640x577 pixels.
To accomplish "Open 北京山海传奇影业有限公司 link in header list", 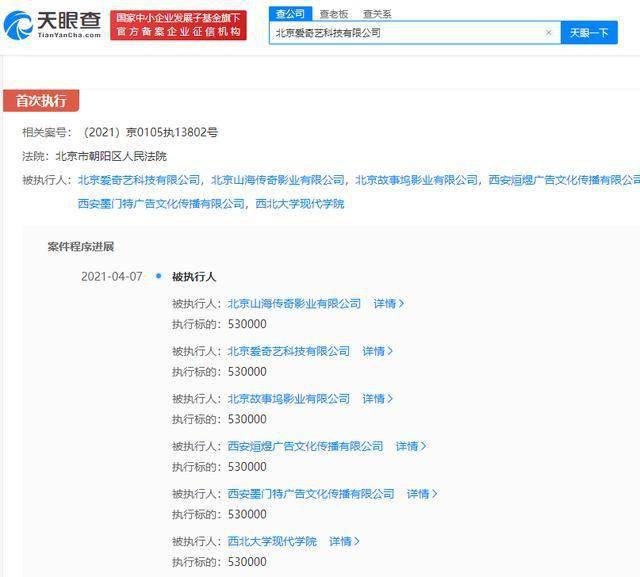I will (x=278, y=180).
